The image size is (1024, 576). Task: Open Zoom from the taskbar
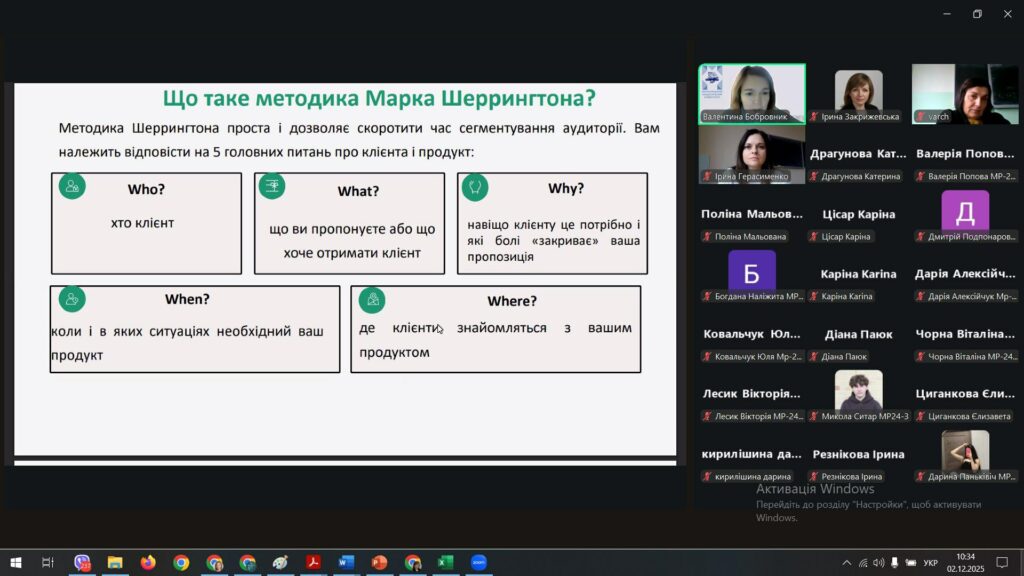point(478,563)
